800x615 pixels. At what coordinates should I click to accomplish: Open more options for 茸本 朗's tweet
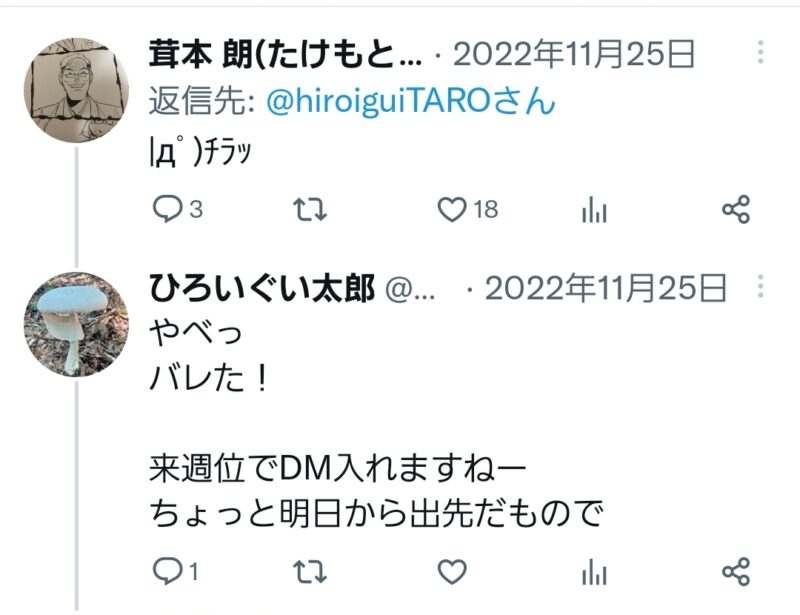[x=760, y=52]
